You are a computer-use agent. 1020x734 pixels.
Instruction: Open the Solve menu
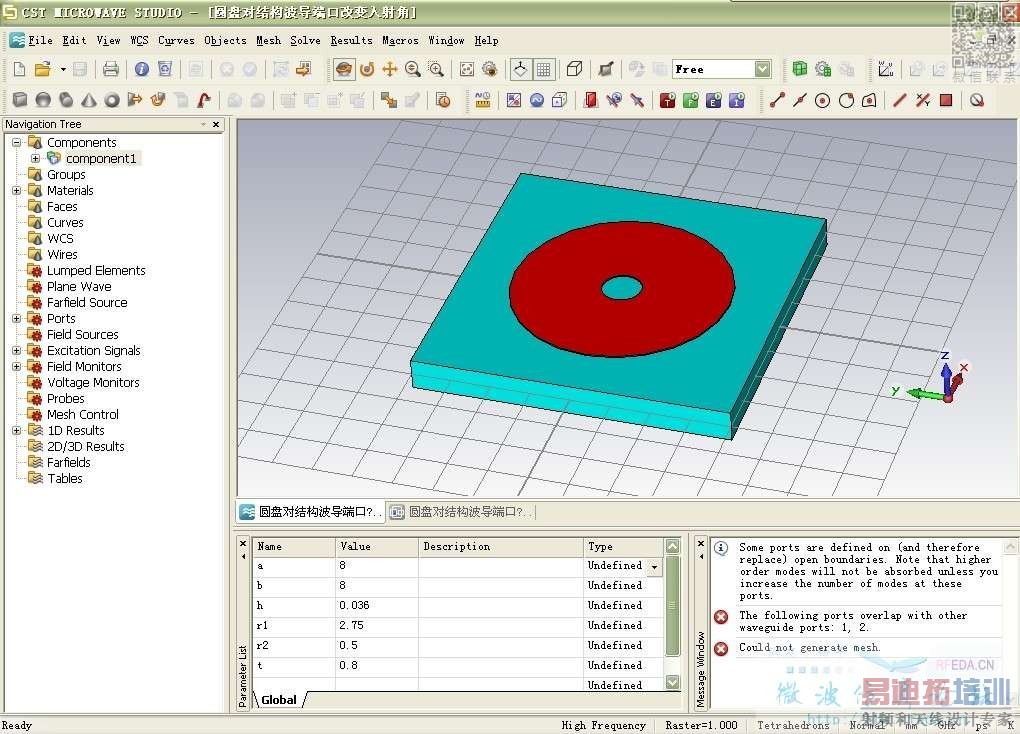click(x=305, y=40)
